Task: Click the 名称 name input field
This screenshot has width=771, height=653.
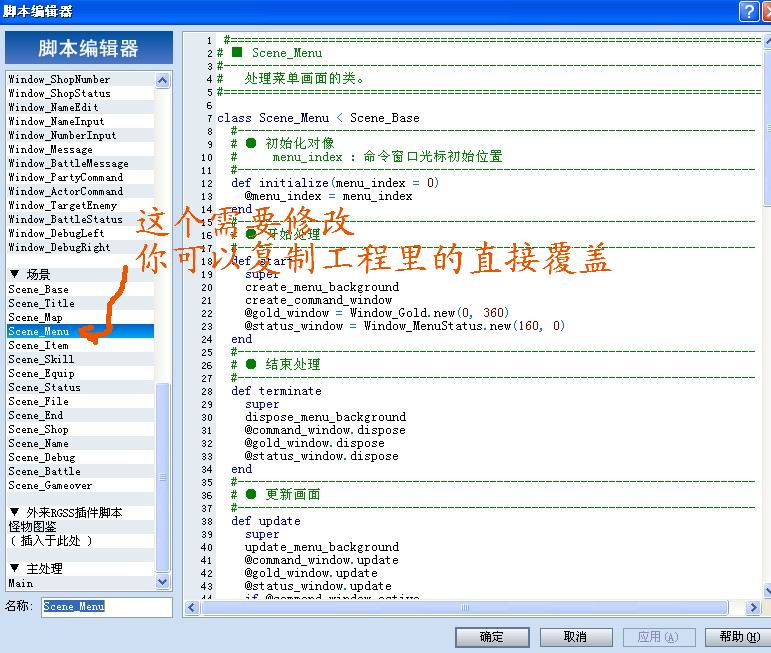Action: (x=107, y=607)
